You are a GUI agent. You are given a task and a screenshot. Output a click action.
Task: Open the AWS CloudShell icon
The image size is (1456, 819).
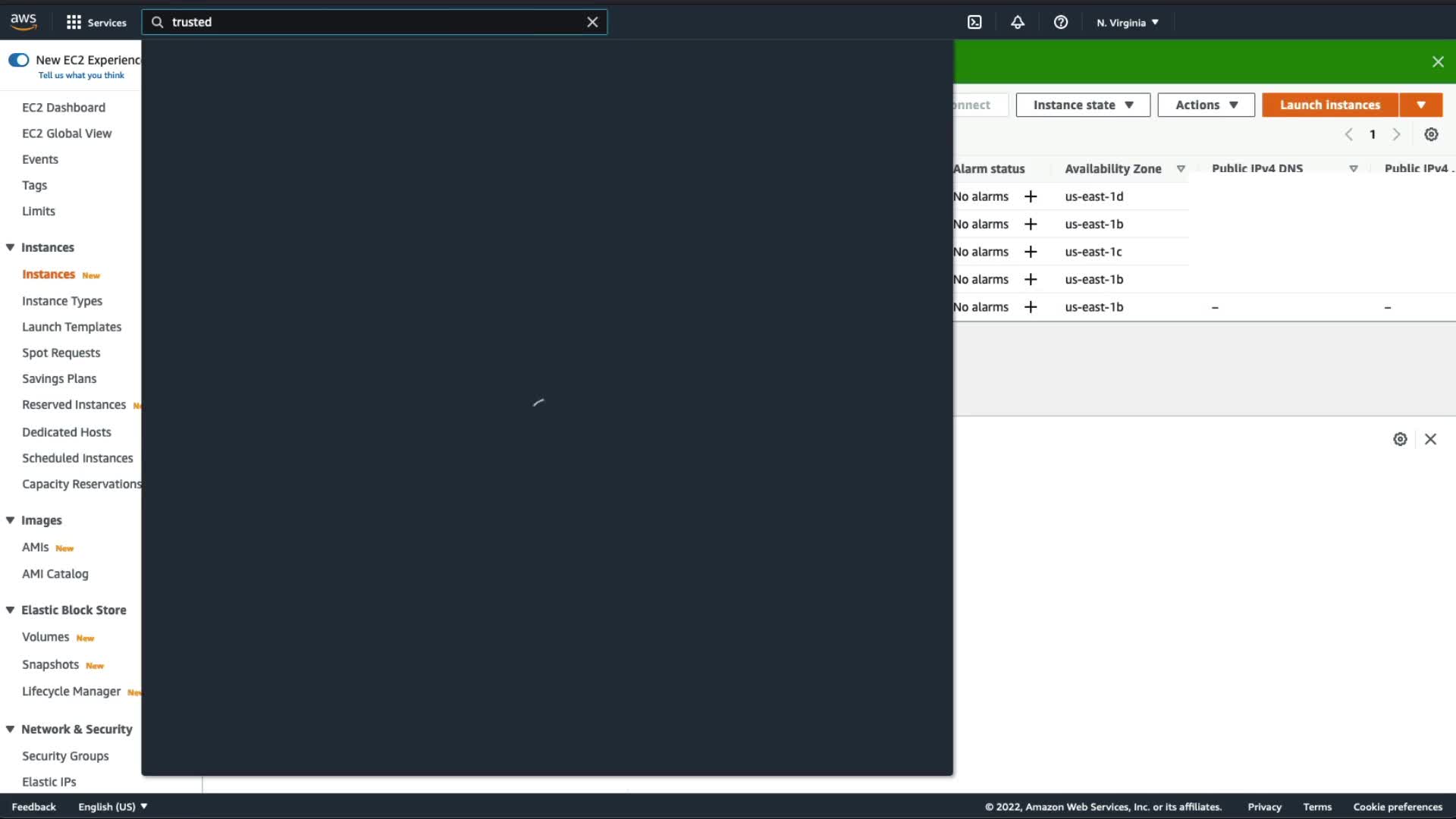974,22
